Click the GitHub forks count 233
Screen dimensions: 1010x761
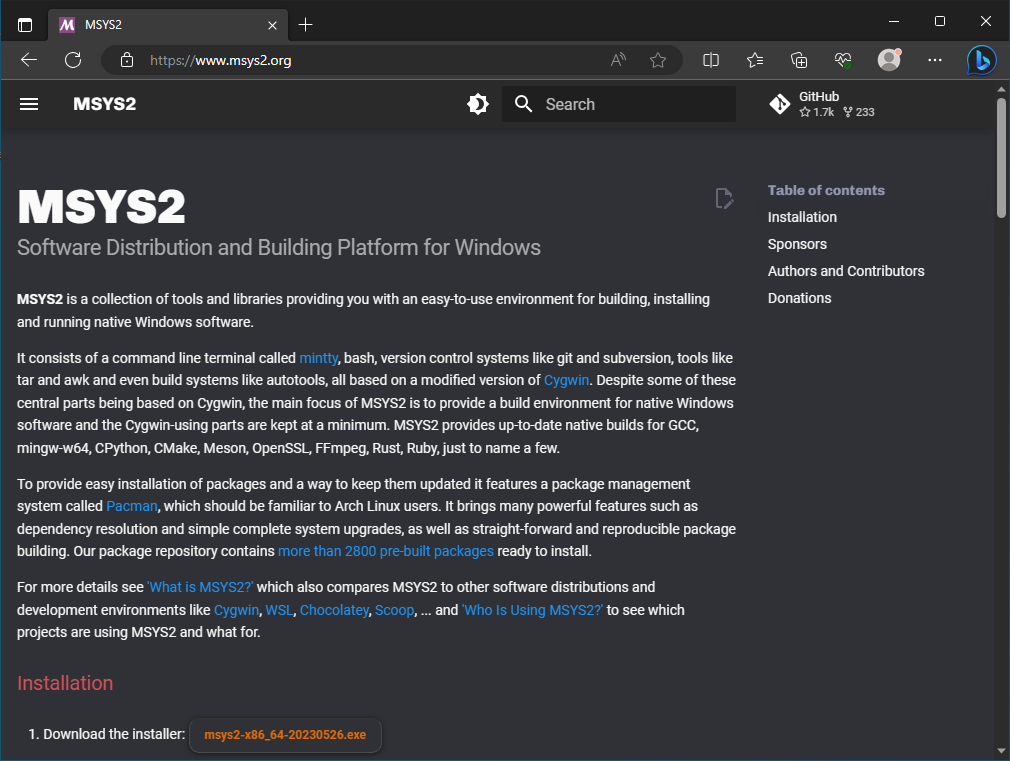859,112
